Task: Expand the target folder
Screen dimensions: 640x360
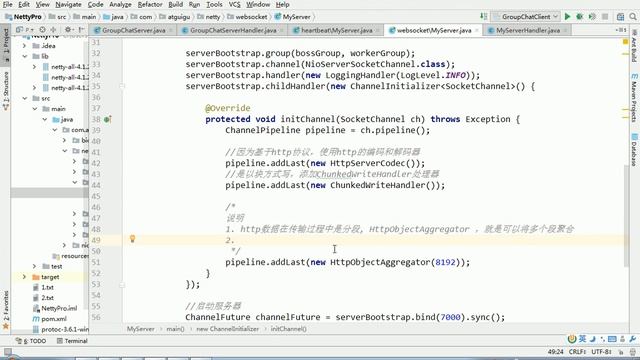Action: click(x=24, y=277)
